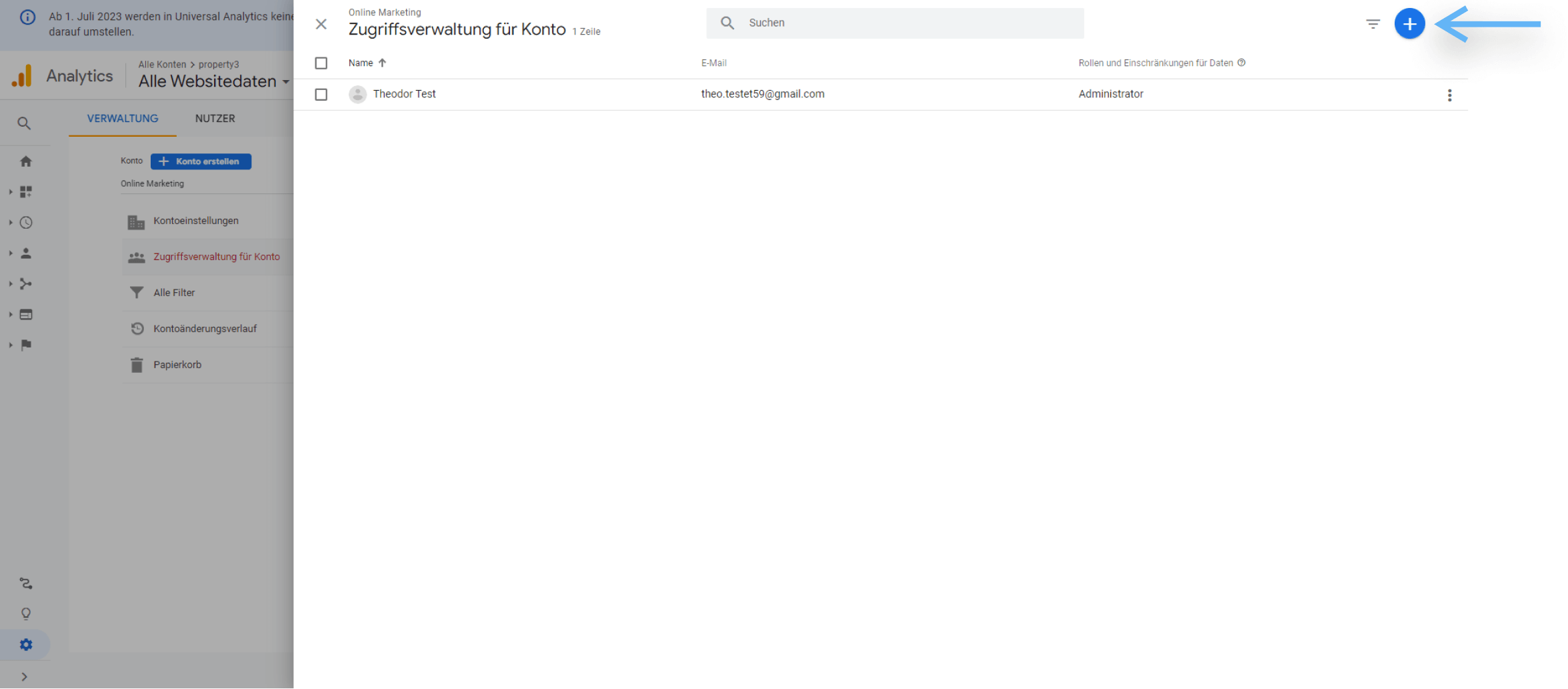This screenshot has height=689, width=1568.
Task: Open the filter icon beside the plus button
Action: [1373, 24]
